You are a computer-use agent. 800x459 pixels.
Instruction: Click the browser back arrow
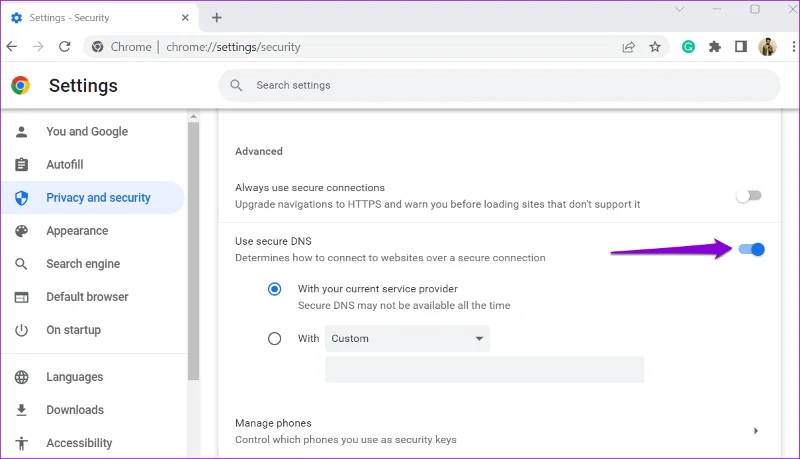pos(12,47)
